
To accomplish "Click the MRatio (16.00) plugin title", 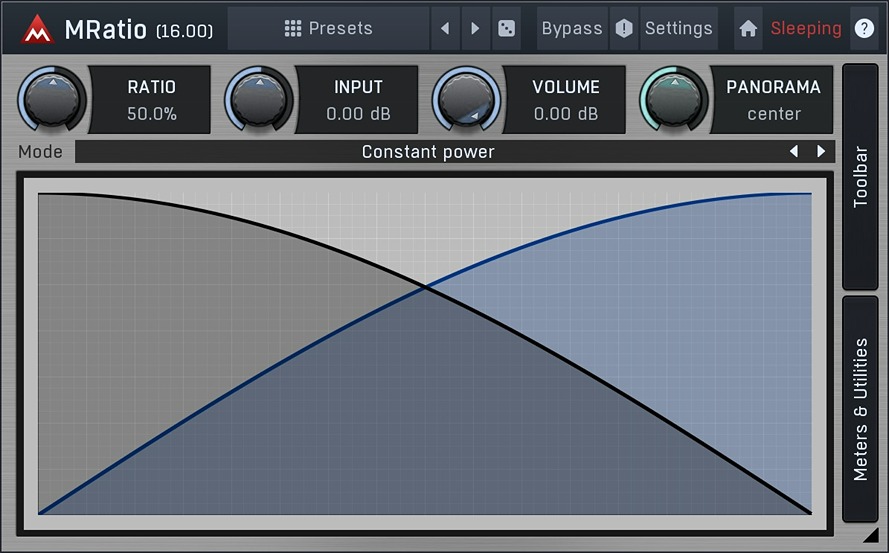I will [x=139, y=29].
